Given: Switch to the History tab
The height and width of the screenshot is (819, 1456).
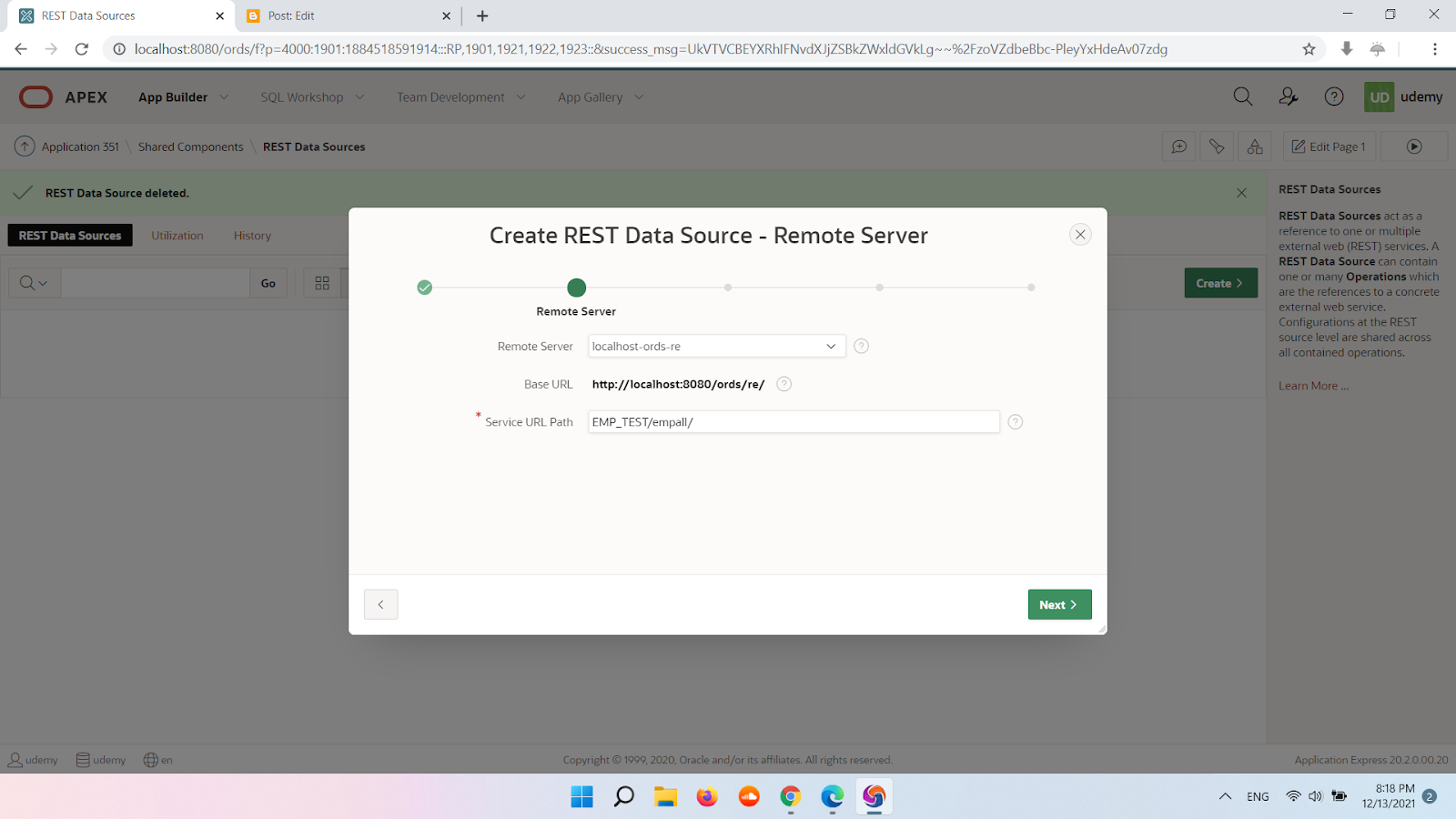Looking at the screenshot, I should coord(252,236).
